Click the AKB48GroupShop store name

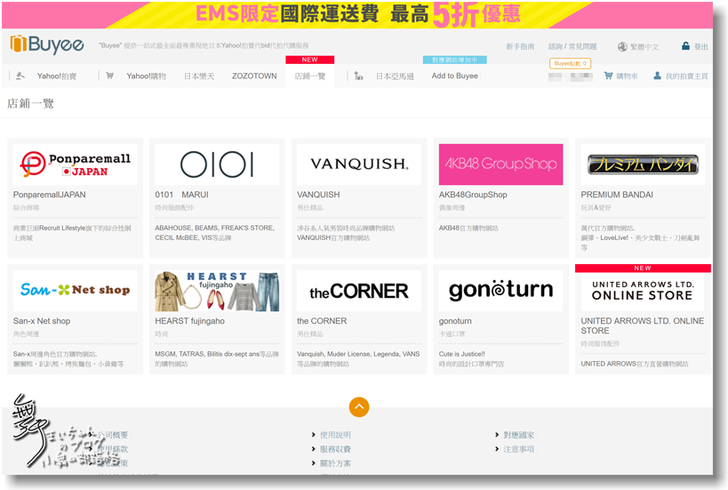pos(473,195)
